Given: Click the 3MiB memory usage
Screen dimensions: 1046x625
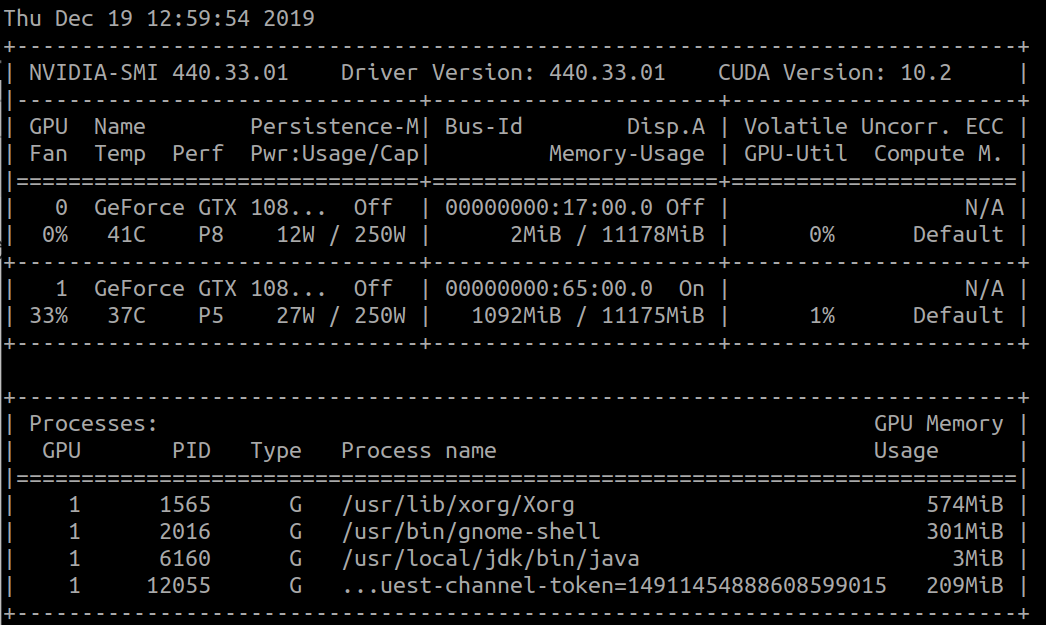Looking at the screenshot, I should pyautogui.click(x=978, y=558).
